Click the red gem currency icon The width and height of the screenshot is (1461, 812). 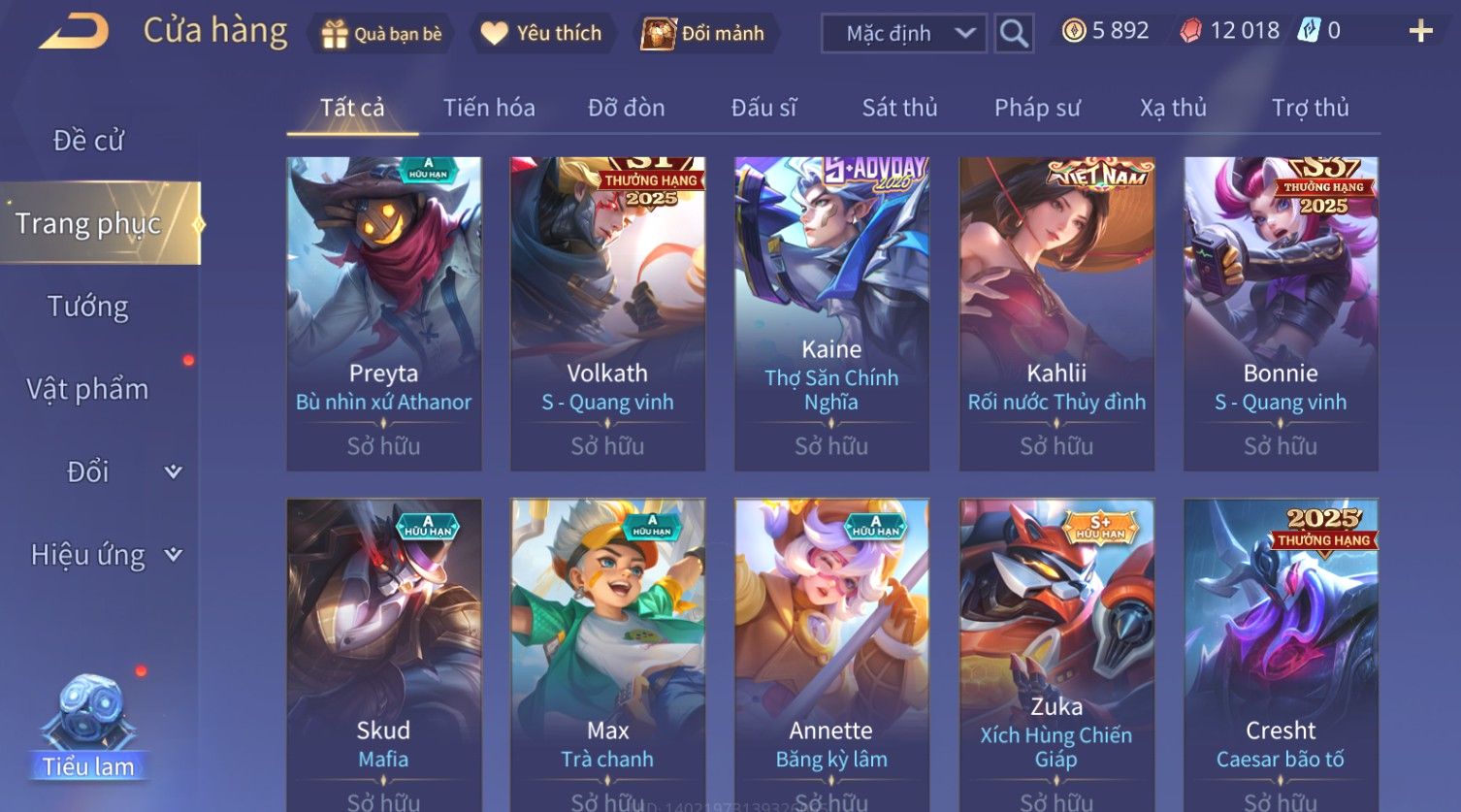pos(1190,31)
